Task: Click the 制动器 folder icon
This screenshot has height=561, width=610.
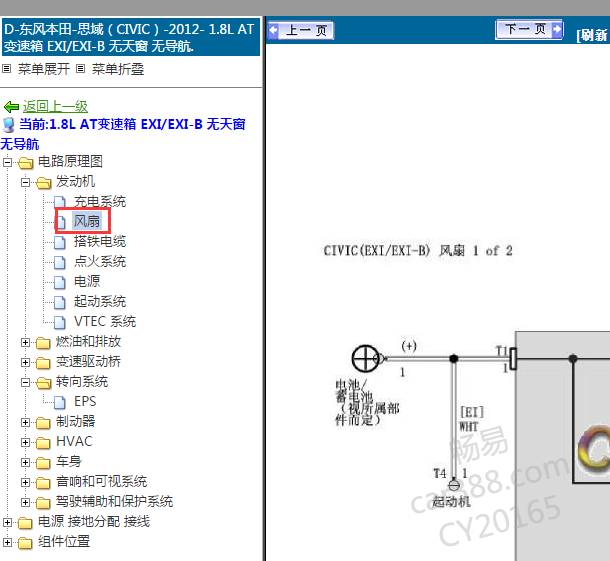Action: coord(43,423)
